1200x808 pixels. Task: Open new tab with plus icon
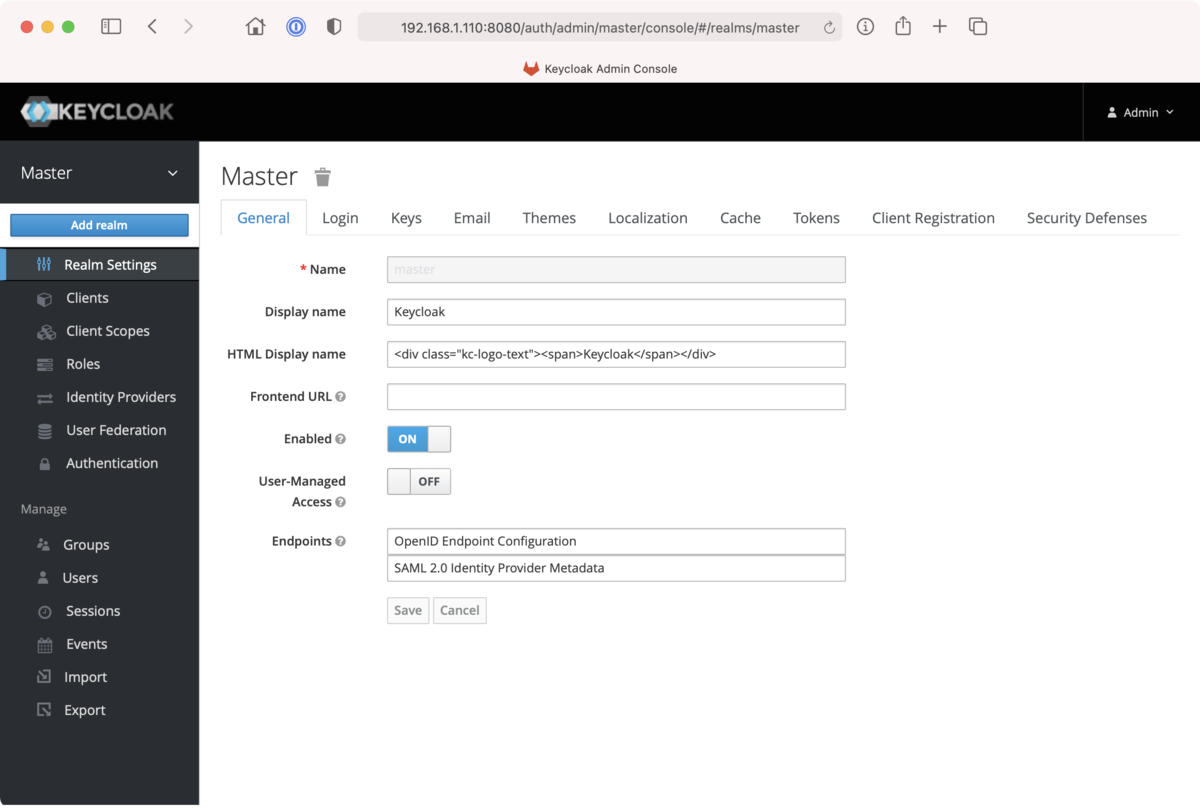click(x=940, y=27)
